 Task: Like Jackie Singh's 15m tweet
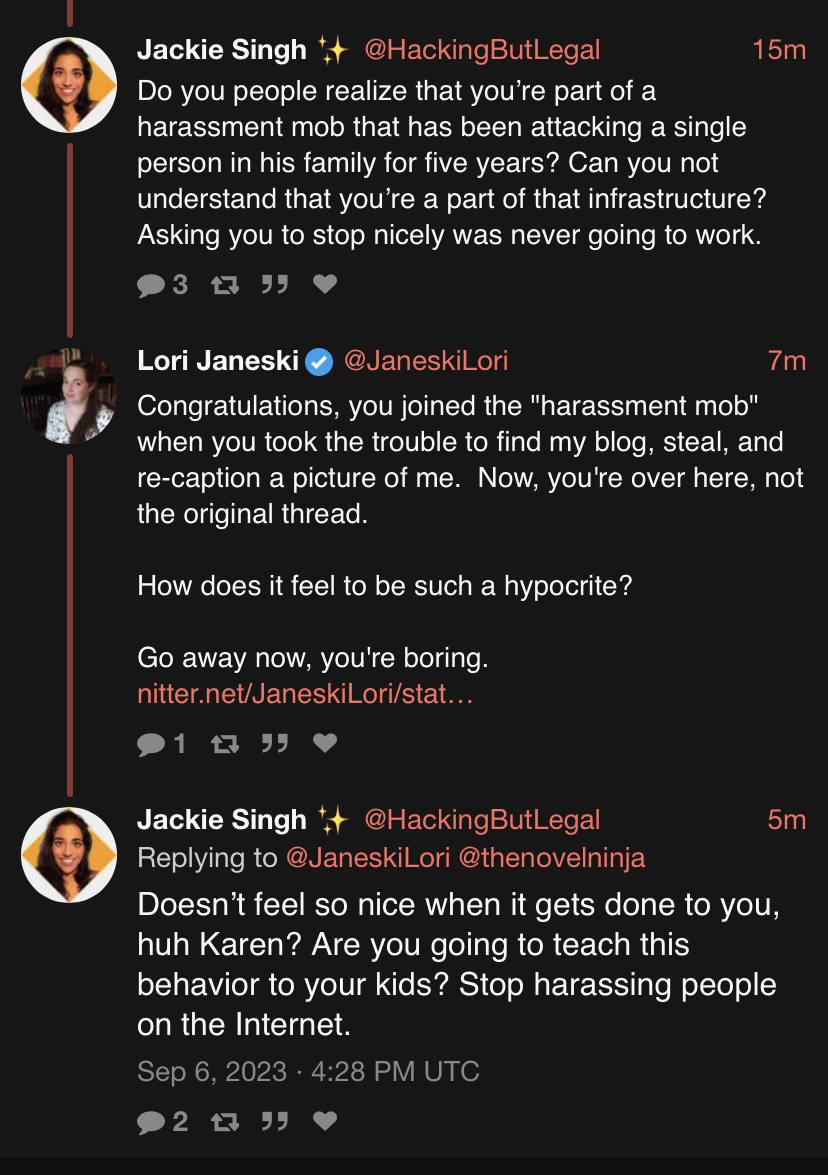tap(324, 284)
